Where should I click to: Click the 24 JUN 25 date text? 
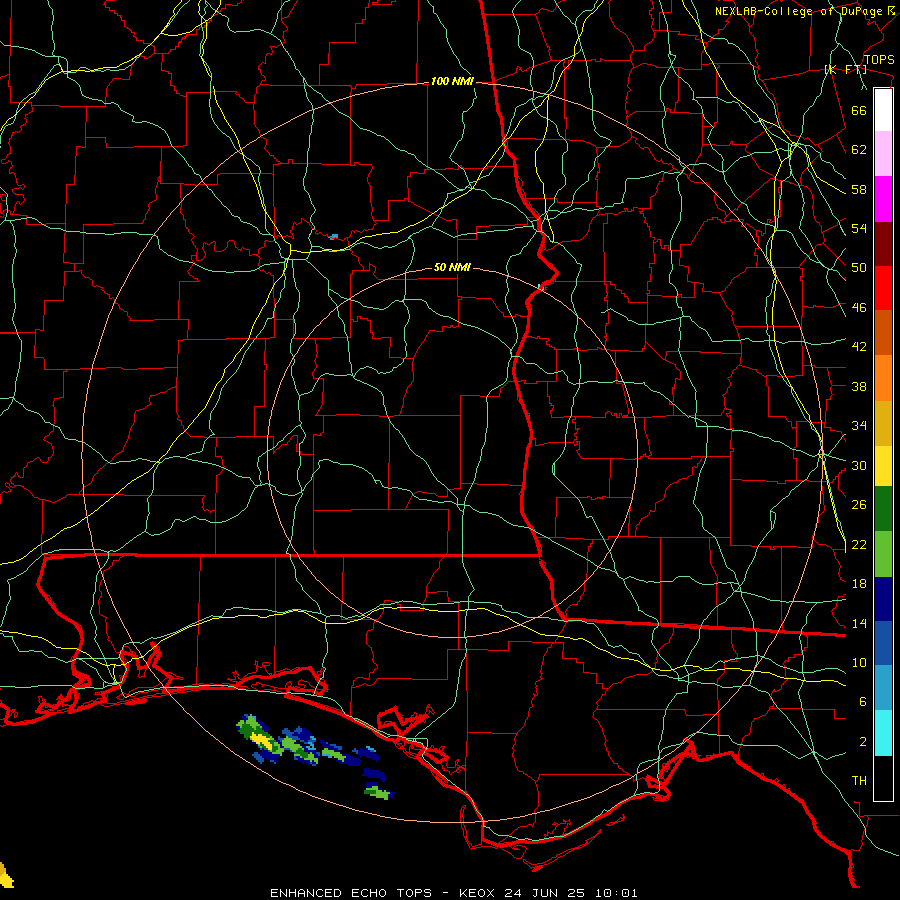pyautogui.click(x=546, y=893)
